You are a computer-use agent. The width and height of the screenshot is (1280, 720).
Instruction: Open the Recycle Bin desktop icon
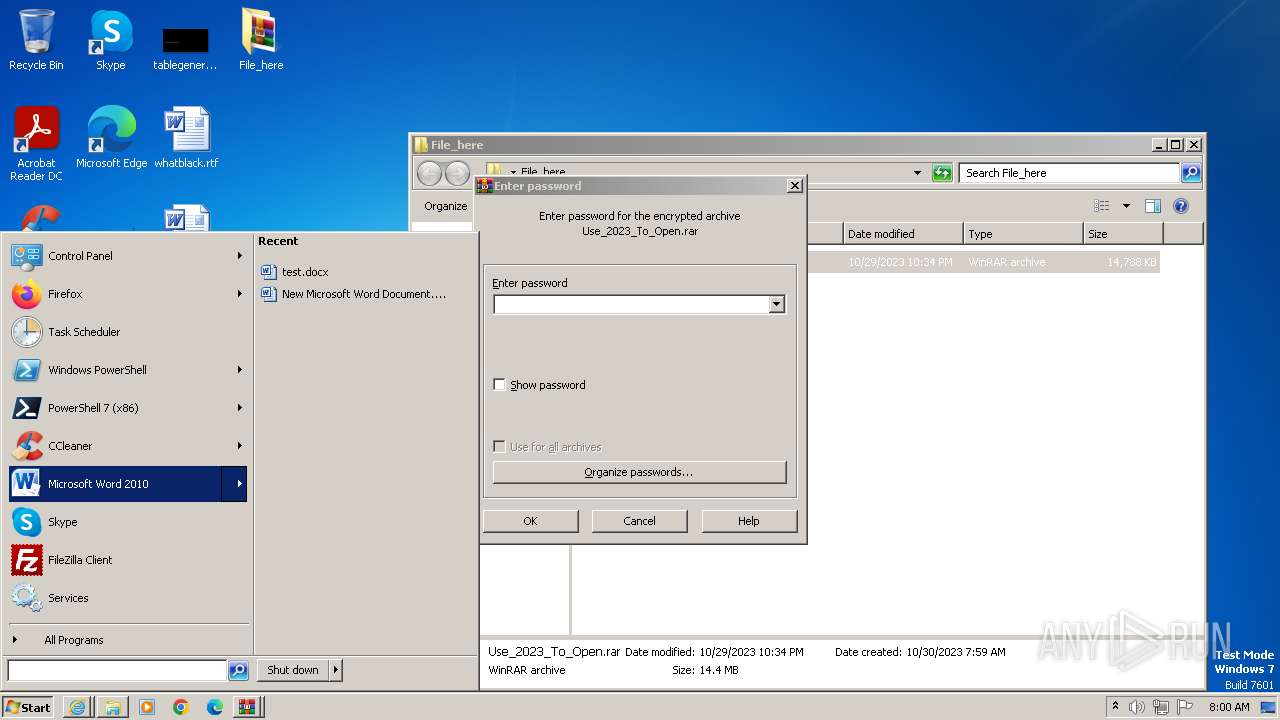[x=36, y=40]
